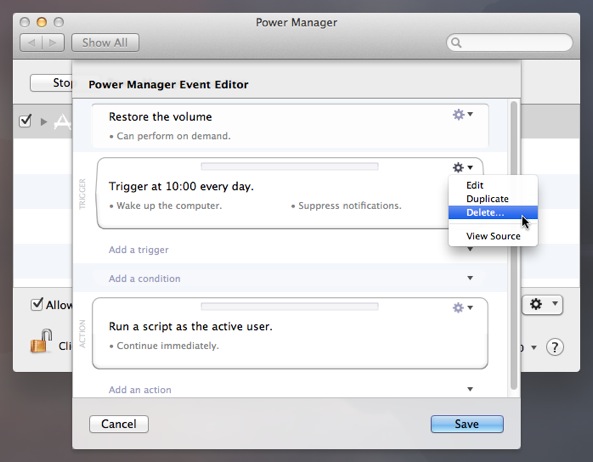The width and height of the screenshot is (593, 462).
Task: Minimize the Power Manager window
Action: (x=42, y=22)
